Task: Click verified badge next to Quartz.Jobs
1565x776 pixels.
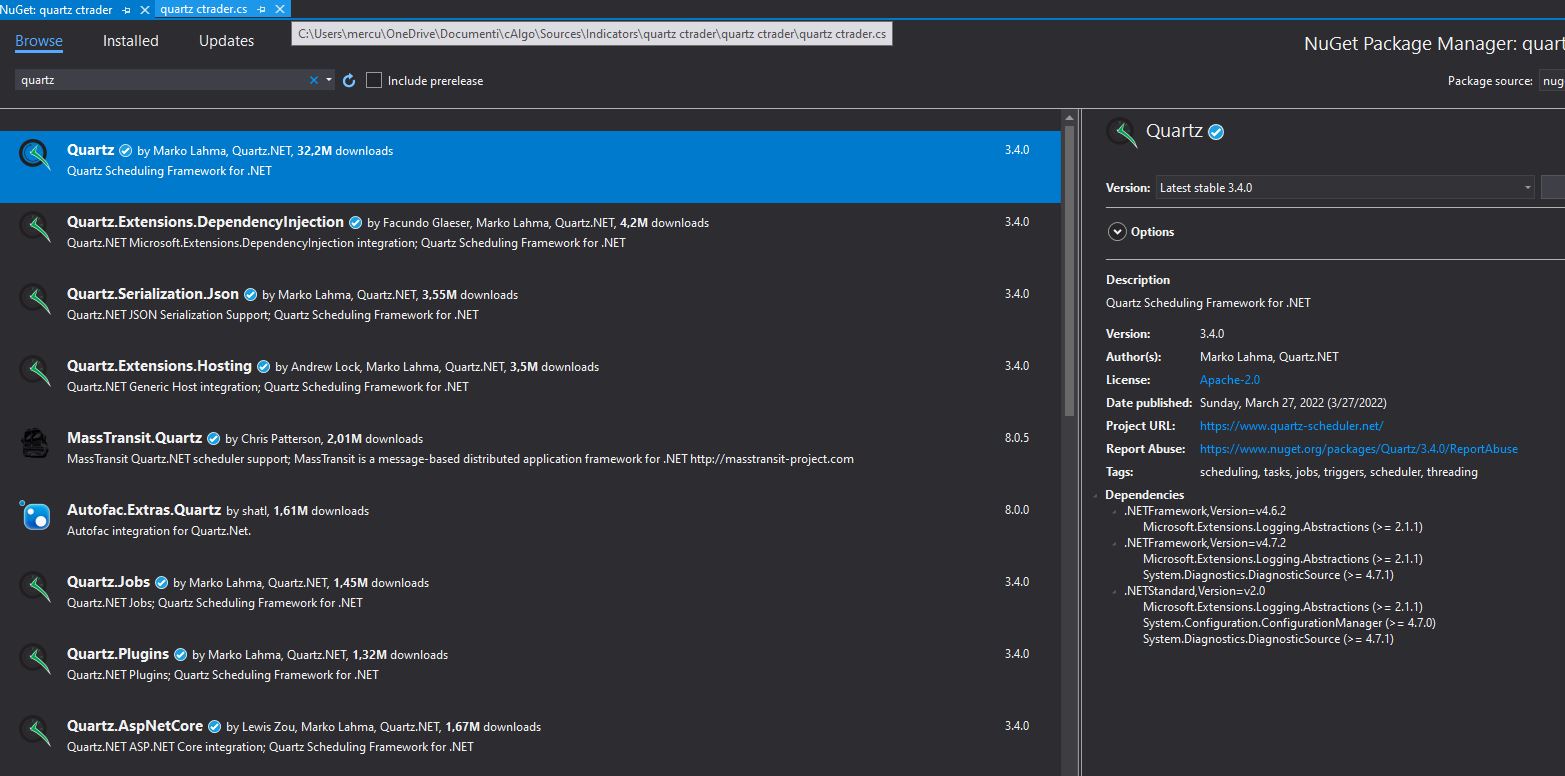Action: (x=161, y=582)
